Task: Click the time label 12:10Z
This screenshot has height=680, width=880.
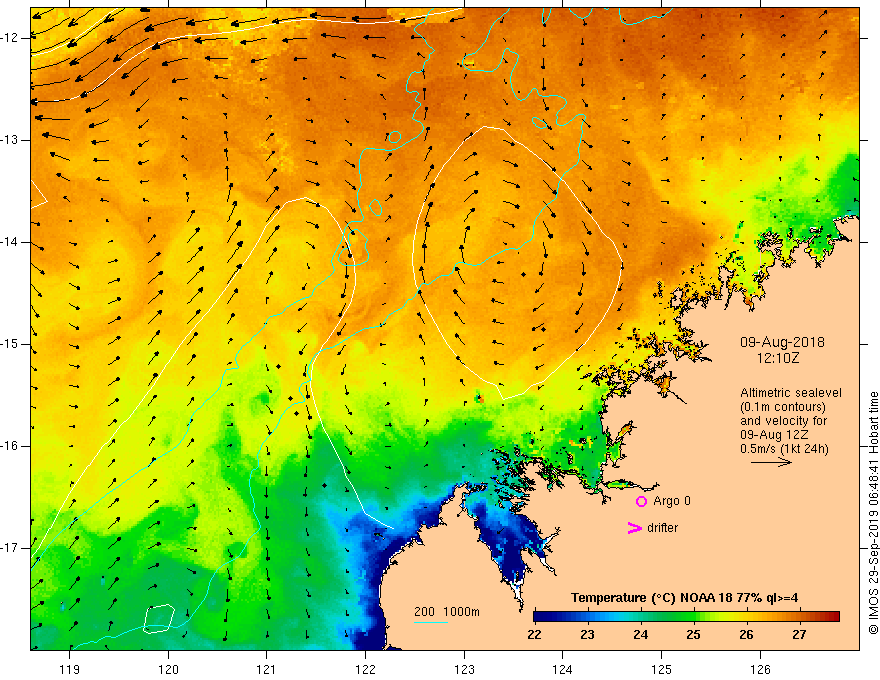Action: [x=777, y=357]
